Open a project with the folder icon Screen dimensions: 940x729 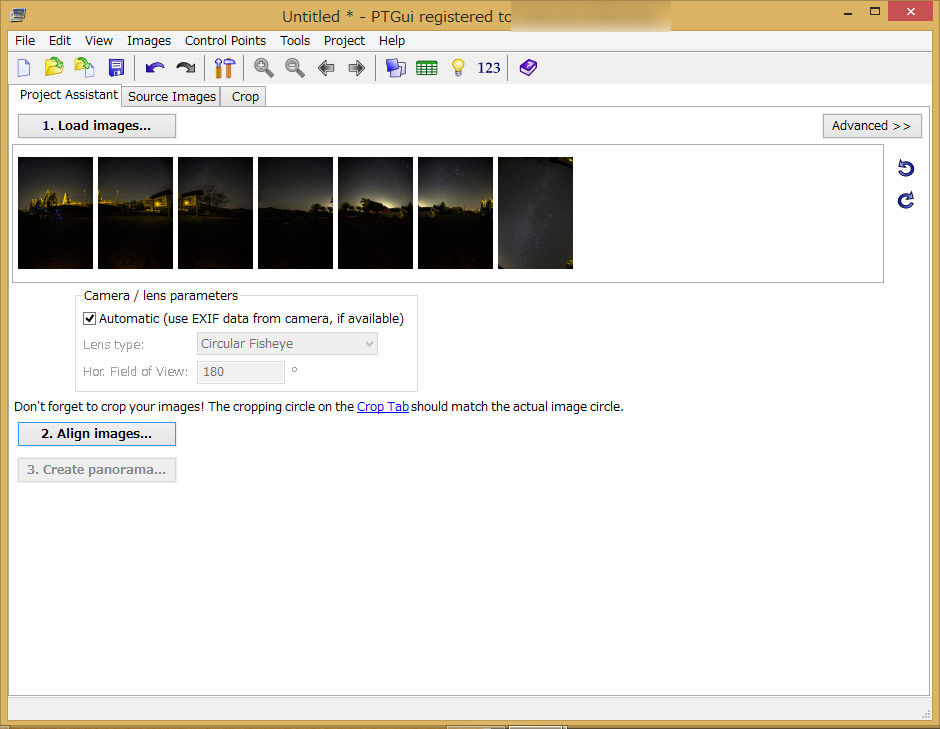point(54,67)
